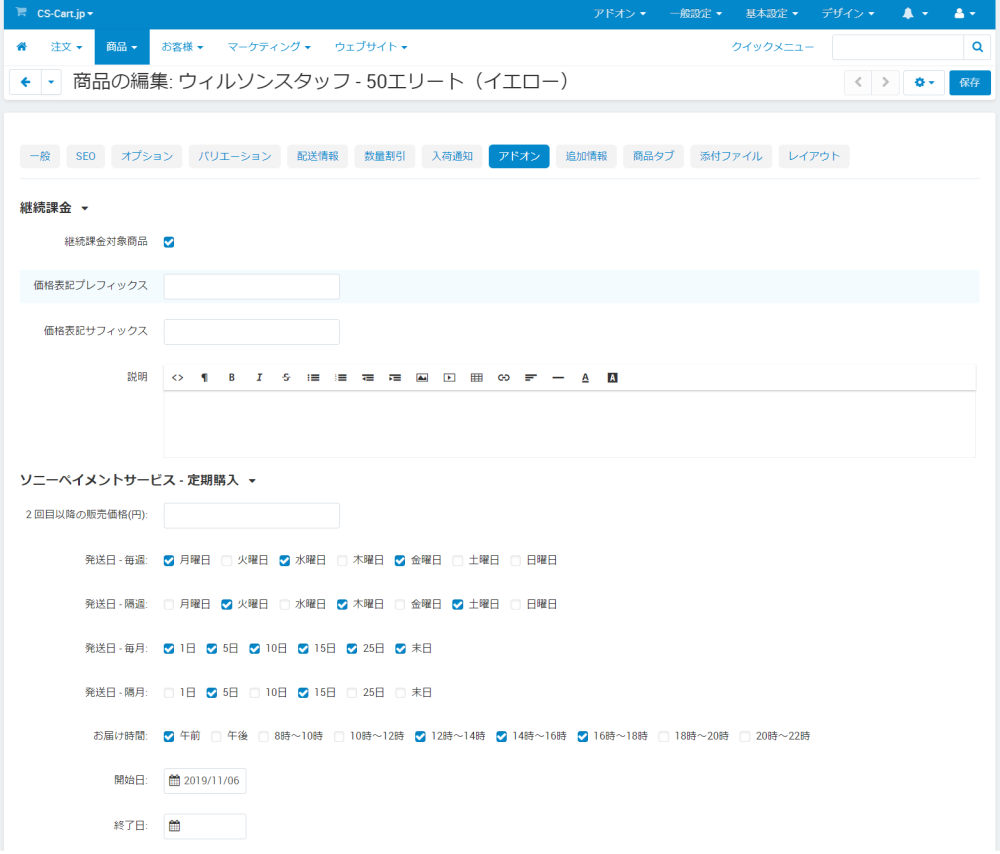1000x854 pixels.
Task: Click the search magnifier button
Action: click(x=977, y=47)
